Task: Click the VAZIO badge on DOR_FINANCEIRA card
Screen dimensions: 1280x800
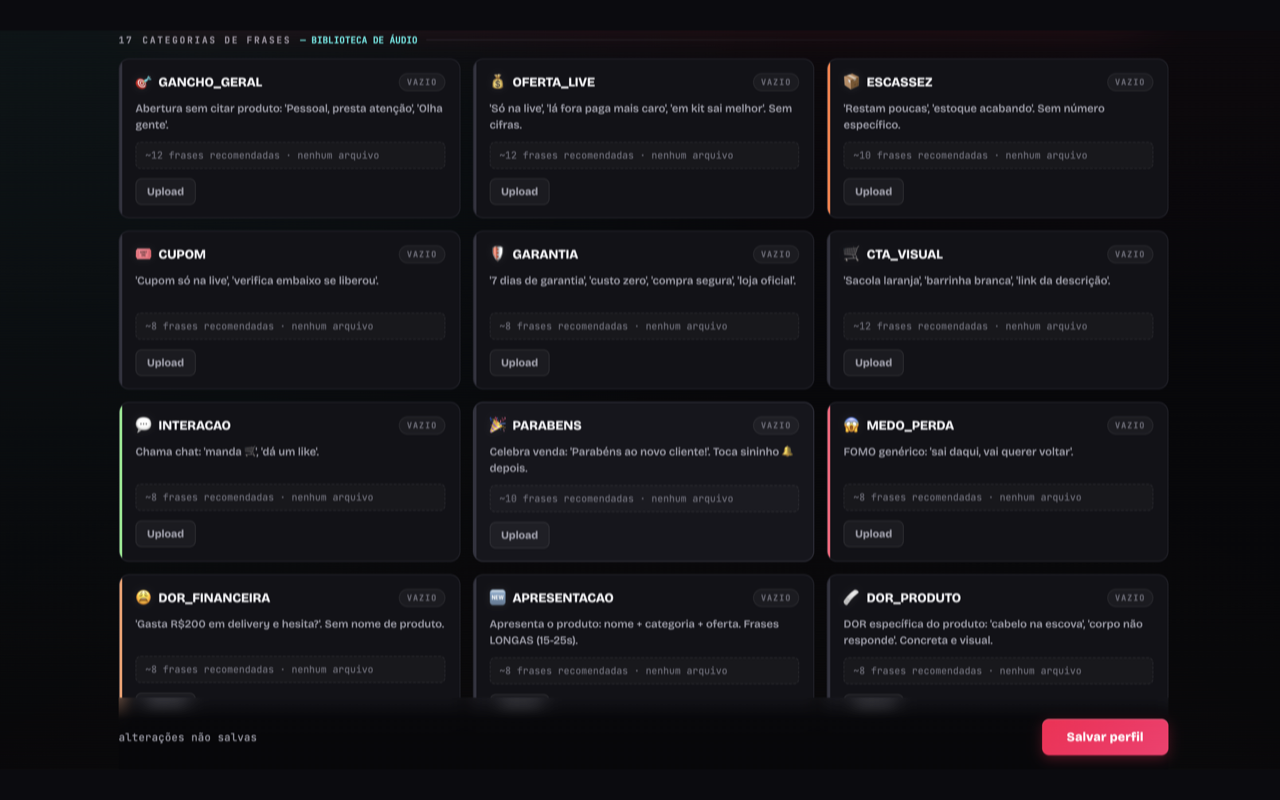Action: [422, 597]
